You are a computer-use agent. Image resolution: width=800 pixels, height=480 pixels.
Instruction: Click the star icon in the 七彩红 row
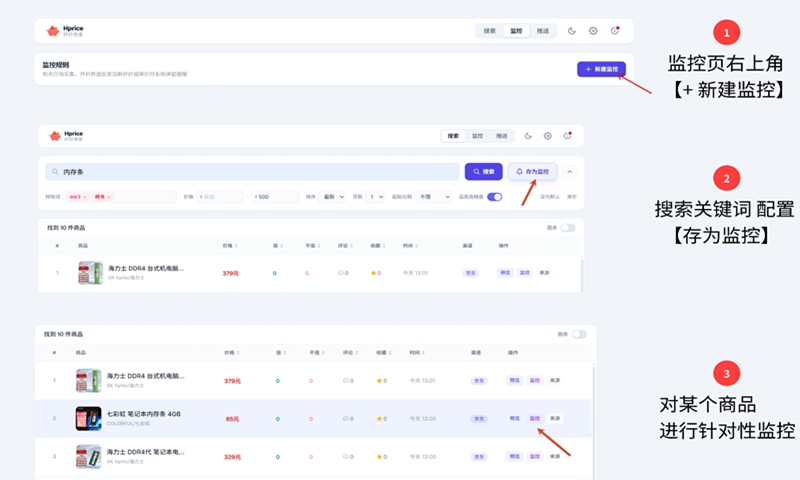click(379, 419)
